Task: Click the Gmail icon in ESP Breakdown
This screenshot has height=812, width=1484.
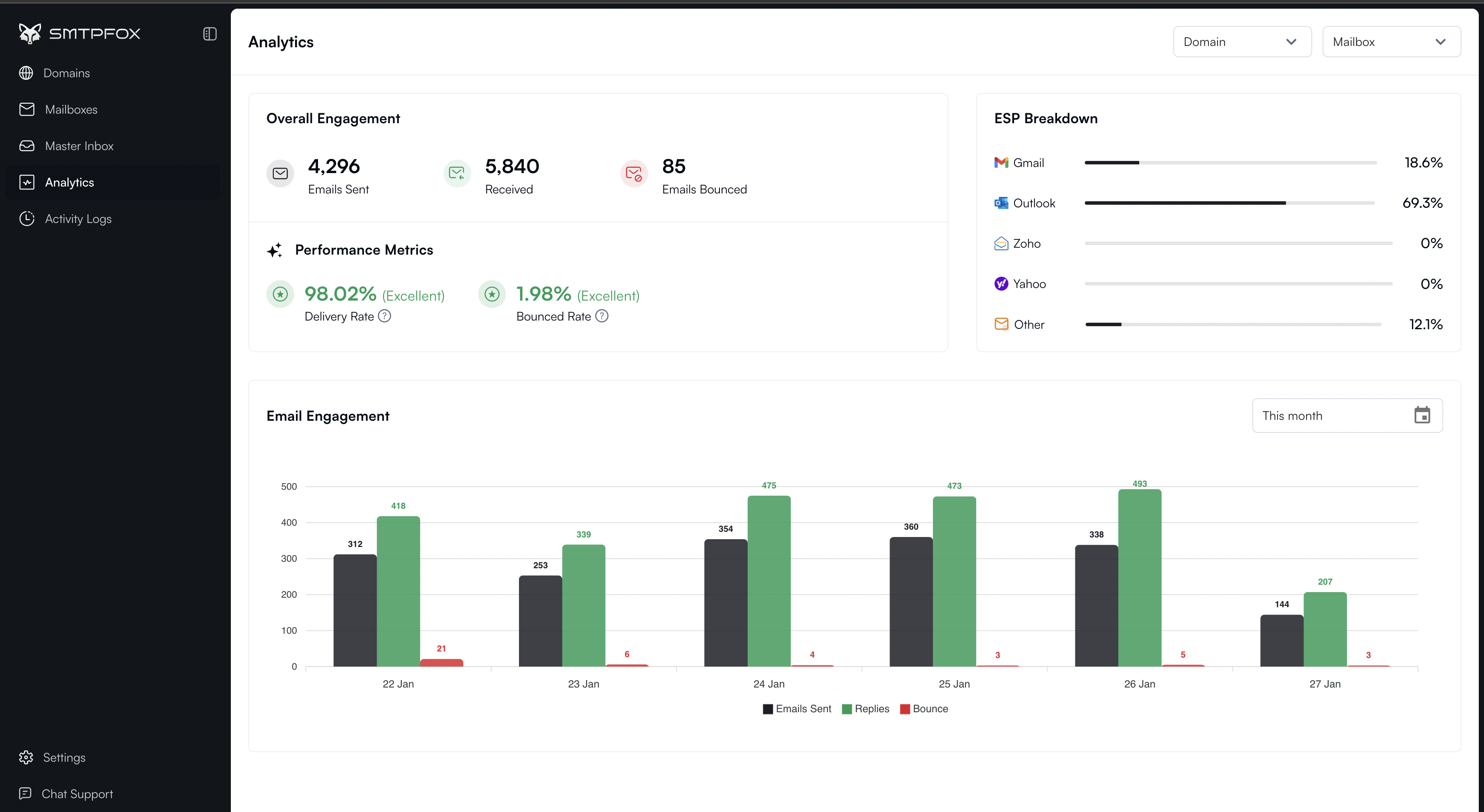Action: tap(1002, 162)
